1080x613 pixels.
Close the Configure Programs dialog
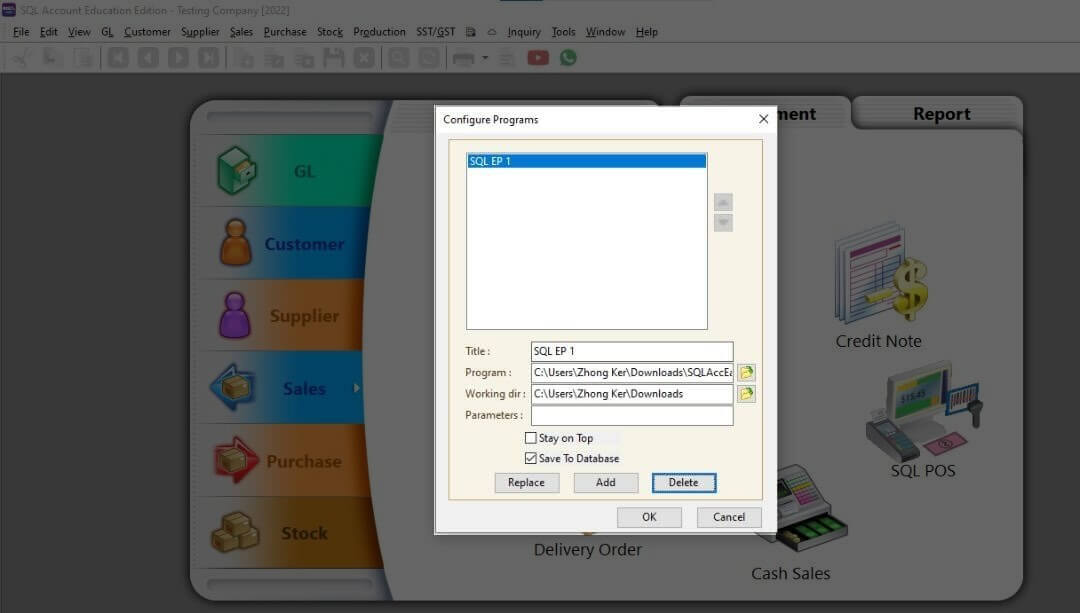coord(763,119)
